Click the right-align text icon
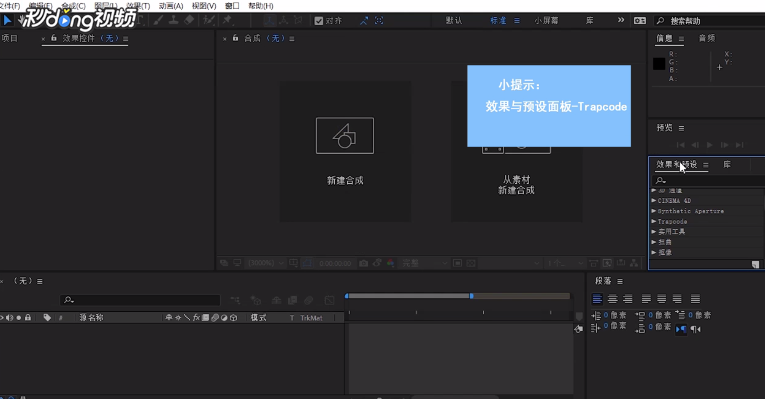This screenshot has height=399, width=765. [628, 299]
